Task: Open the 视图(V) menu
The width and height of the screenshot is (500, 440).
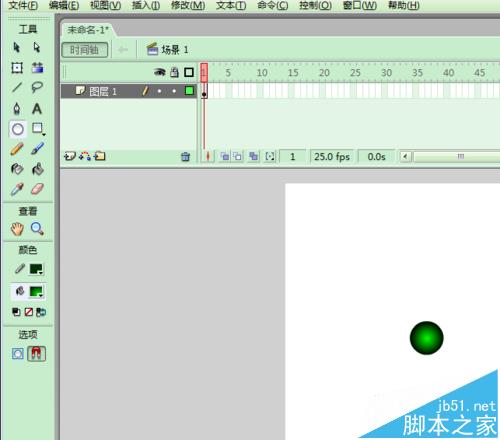Action: click(x=106, y=5)
